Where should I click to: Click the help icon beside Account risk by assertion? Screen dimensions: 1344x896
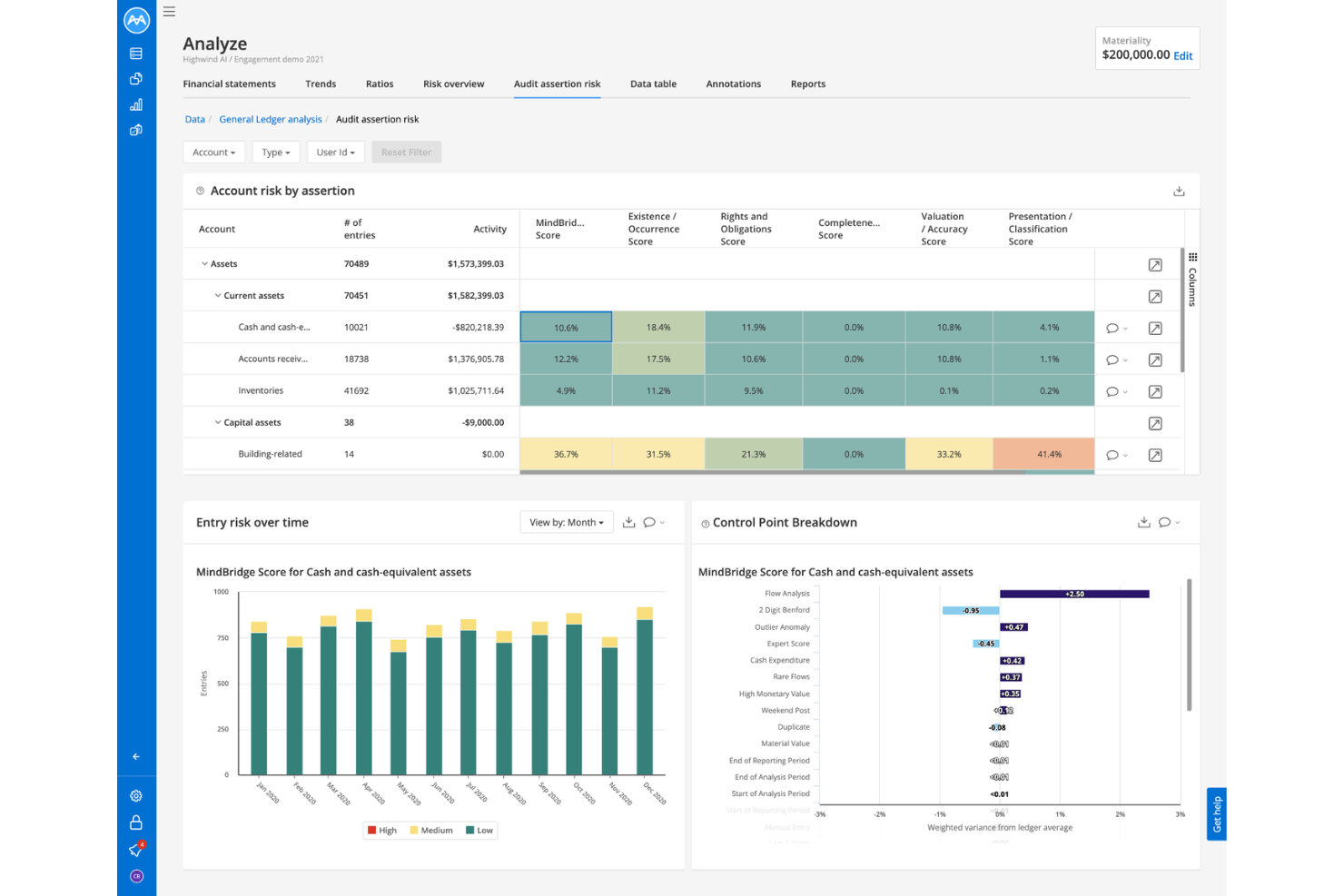(x=200, y=191)
